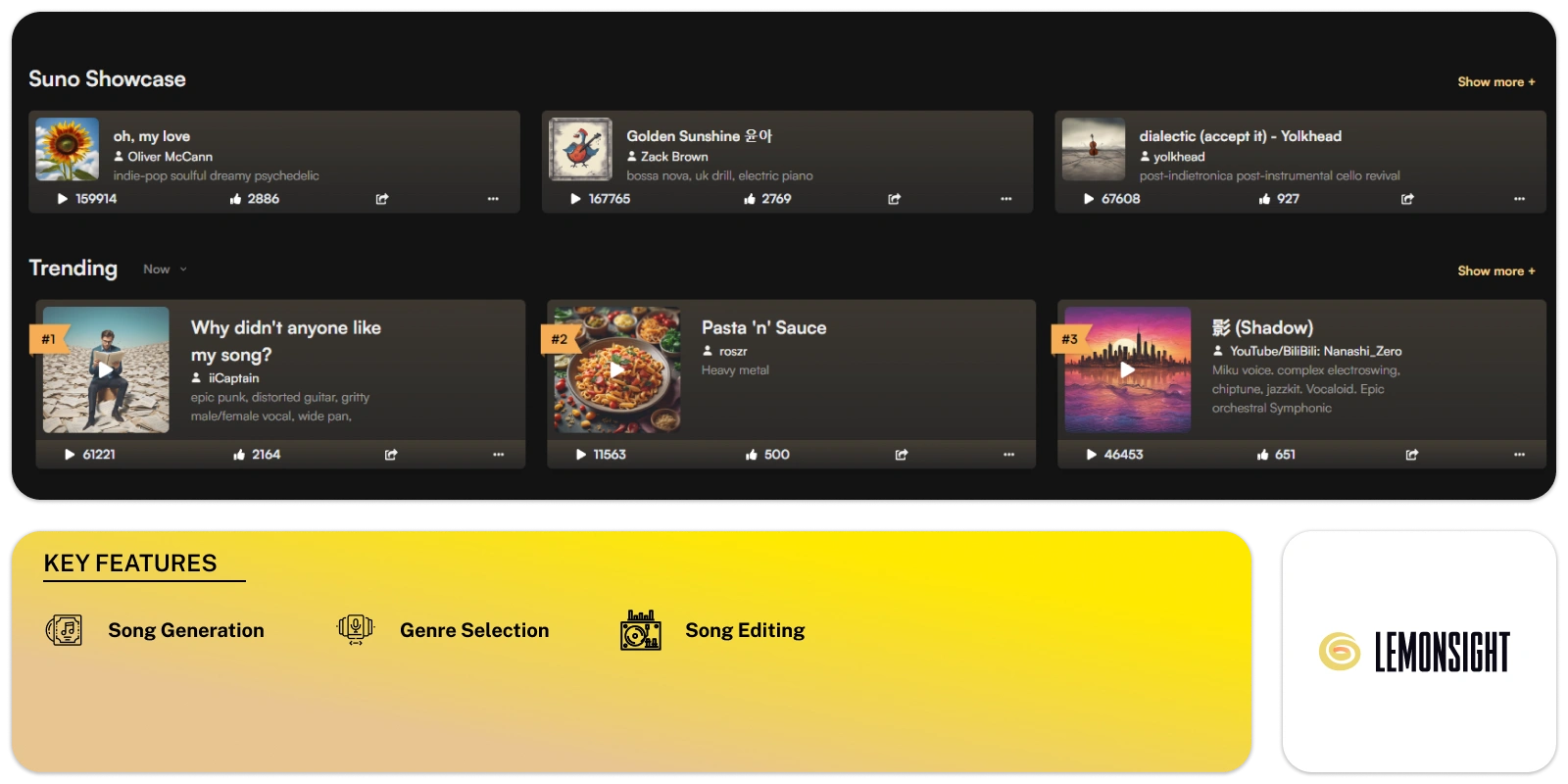Click share icon on 'Golden Sunshine' card
The height and width of the screenshot is (784, 1568).
click(x=894, y=199)
